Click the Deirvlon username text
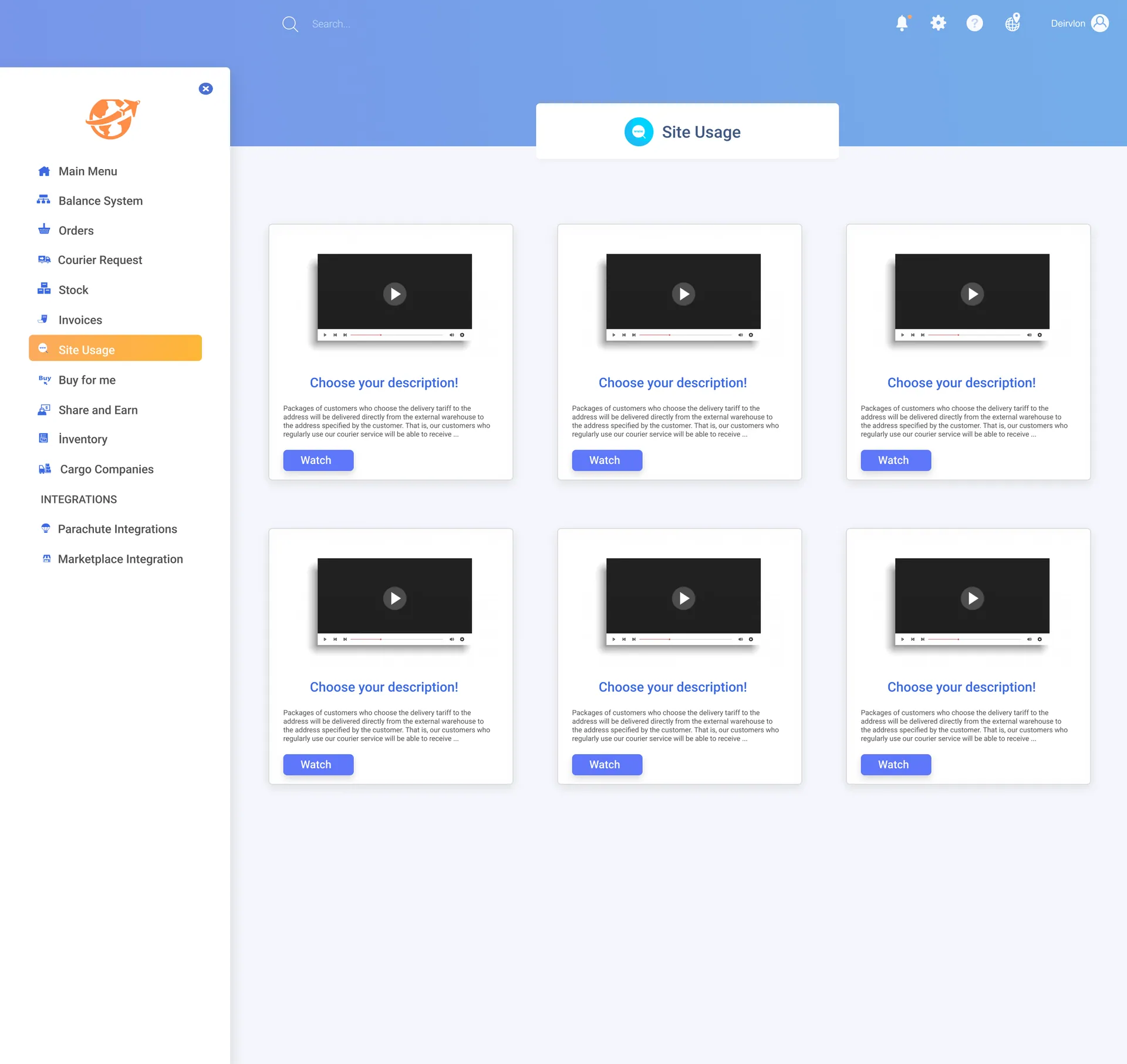The height and width of the screenshot is (1064, 1127). pyautogui.click(x=1068, y=23)
